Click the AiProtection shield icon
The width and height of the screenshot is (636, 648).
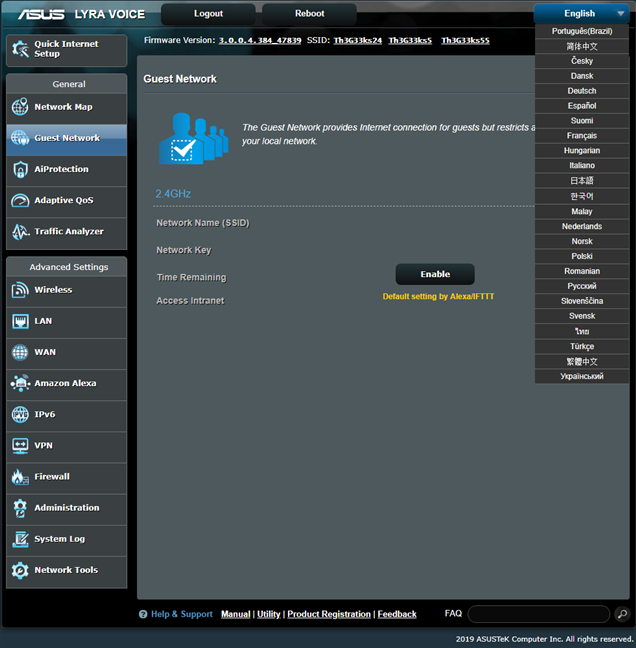[20, 169]
